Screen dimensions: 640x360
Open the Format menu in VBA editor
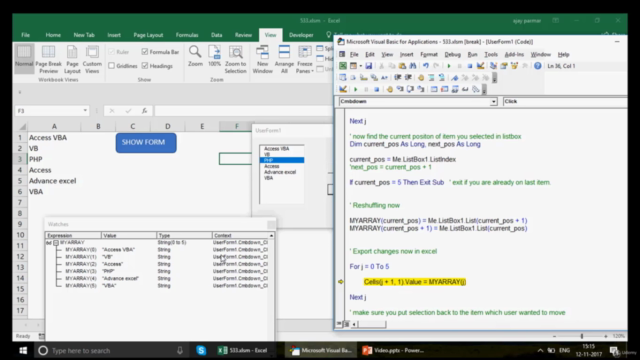click(x=429, y=54)
